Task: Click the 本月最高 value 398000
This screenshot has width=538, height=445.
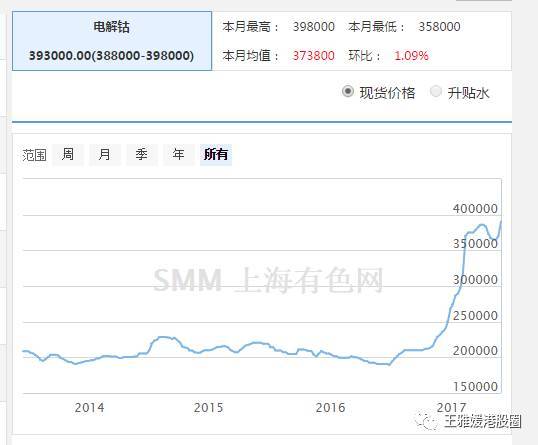Action: point(314,26)
